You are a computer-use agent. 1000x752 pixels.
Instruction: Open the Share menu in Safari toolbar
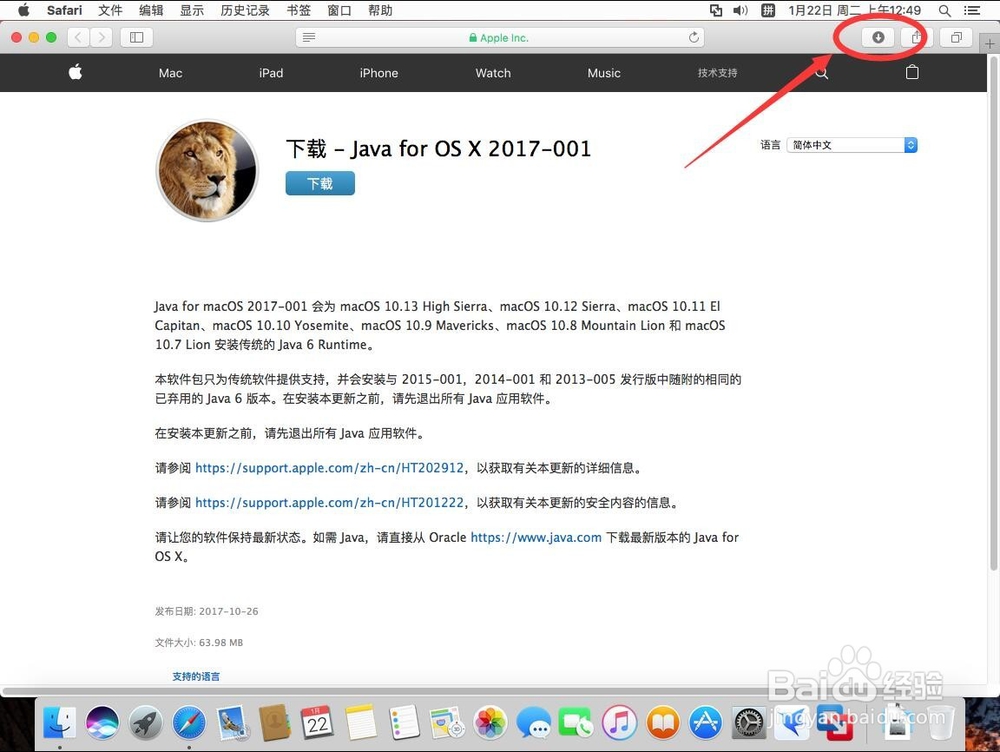(x=917, y=37)
